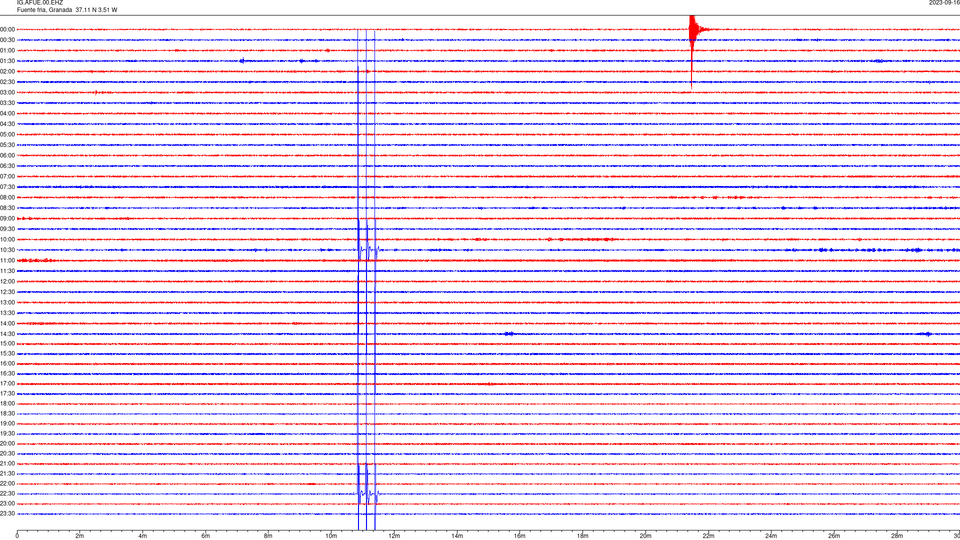960x540 pixels.
Task: Click the 10m tick label on the bottom axis
Action: [331, 536]
